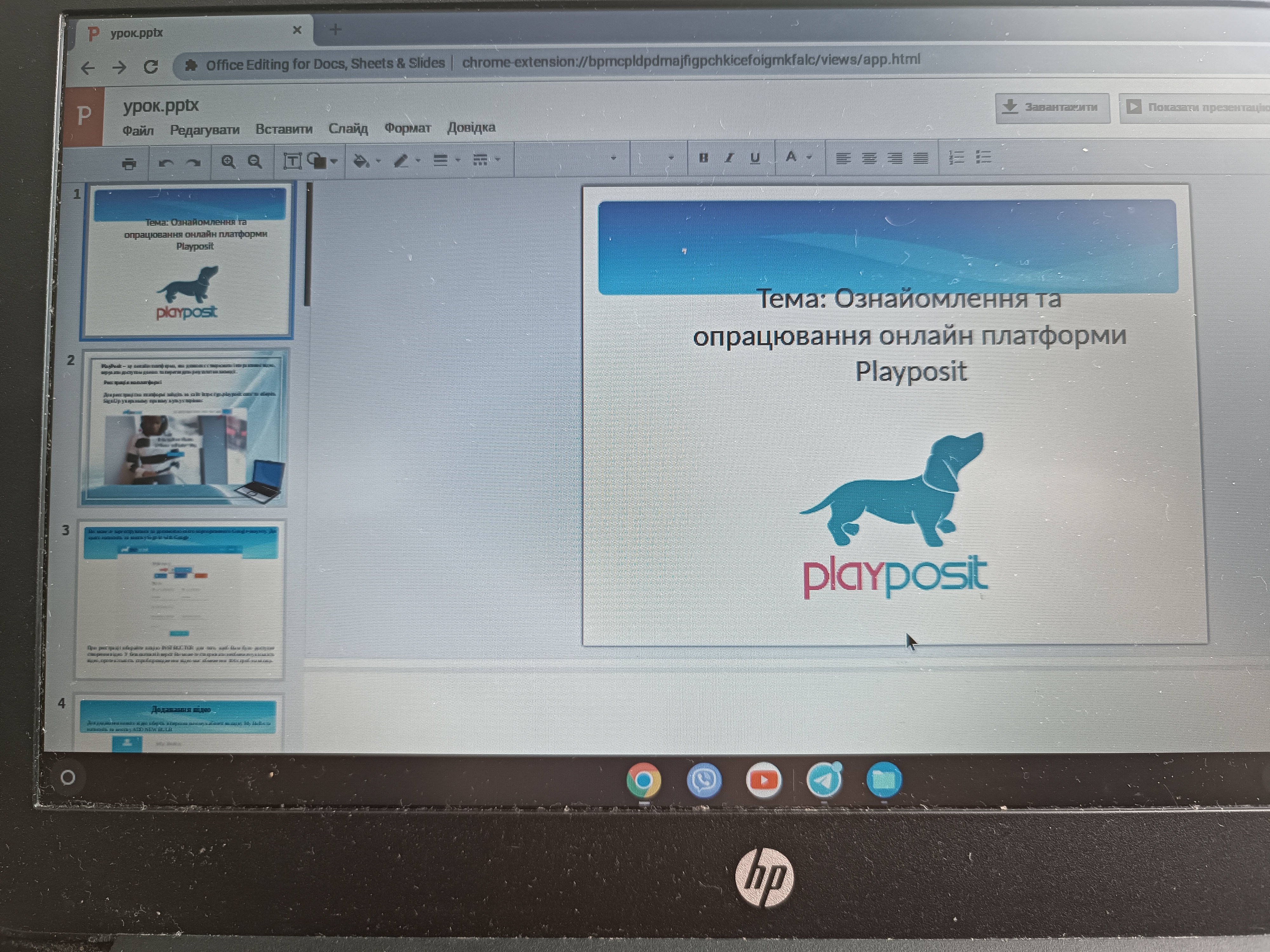Click the урок.pptx file title

(161, 106)
